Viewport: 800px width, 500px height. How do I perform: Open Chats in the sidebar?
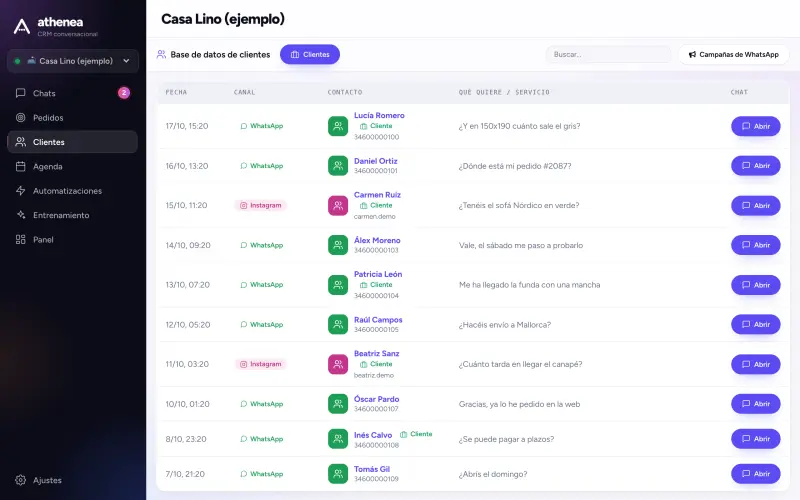click(x=72, y=93)
